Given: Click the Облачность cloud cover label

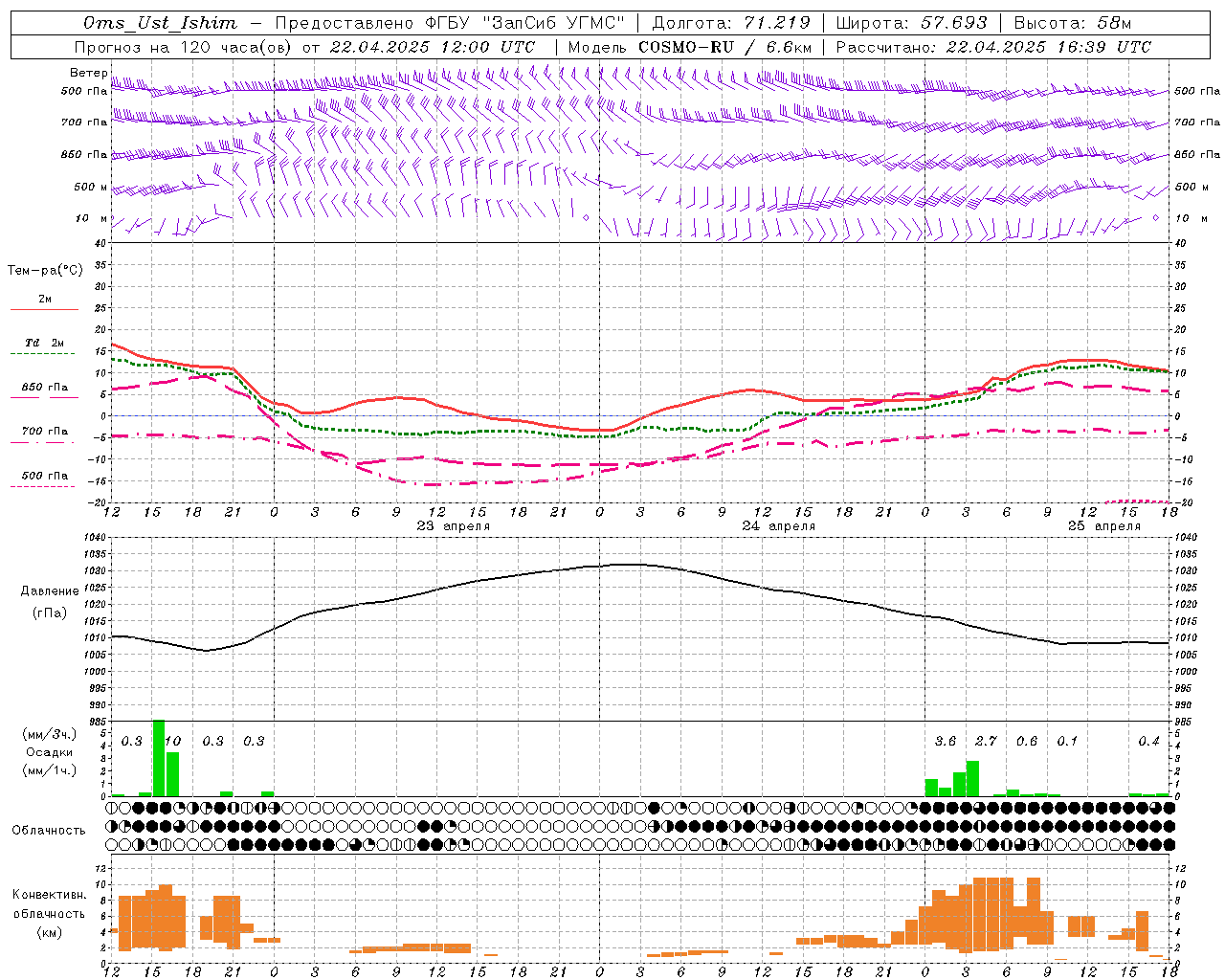Looking at the screenshot, I should (49, 831).
